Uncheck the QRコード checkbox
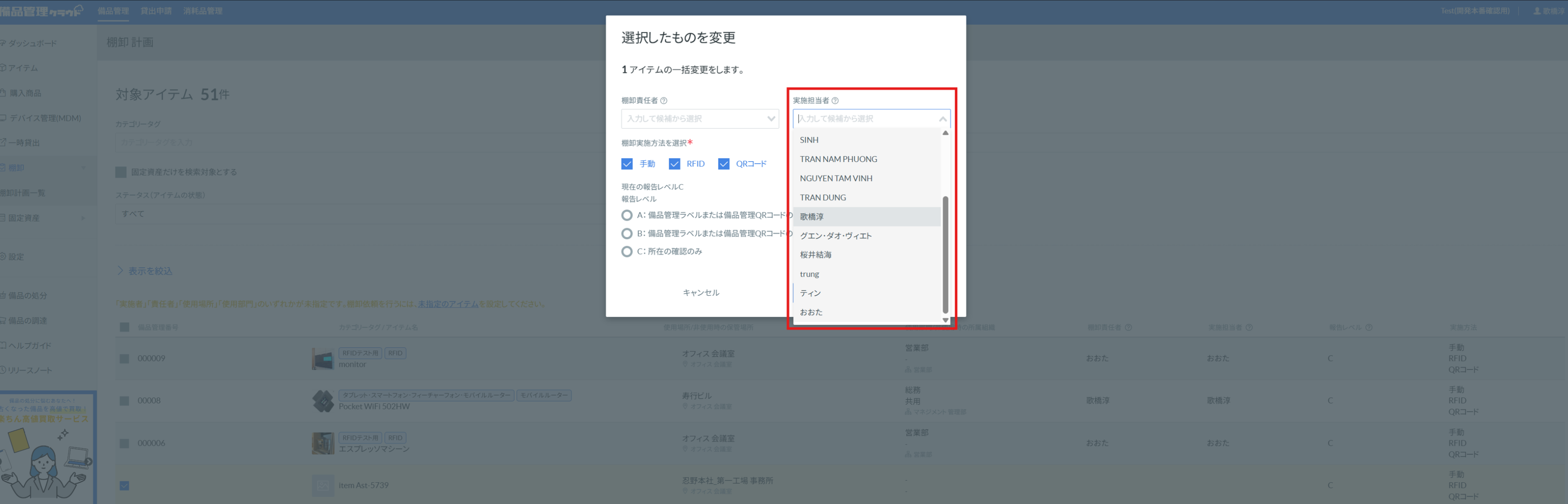The image size is (1568, 504). point(723,164)
